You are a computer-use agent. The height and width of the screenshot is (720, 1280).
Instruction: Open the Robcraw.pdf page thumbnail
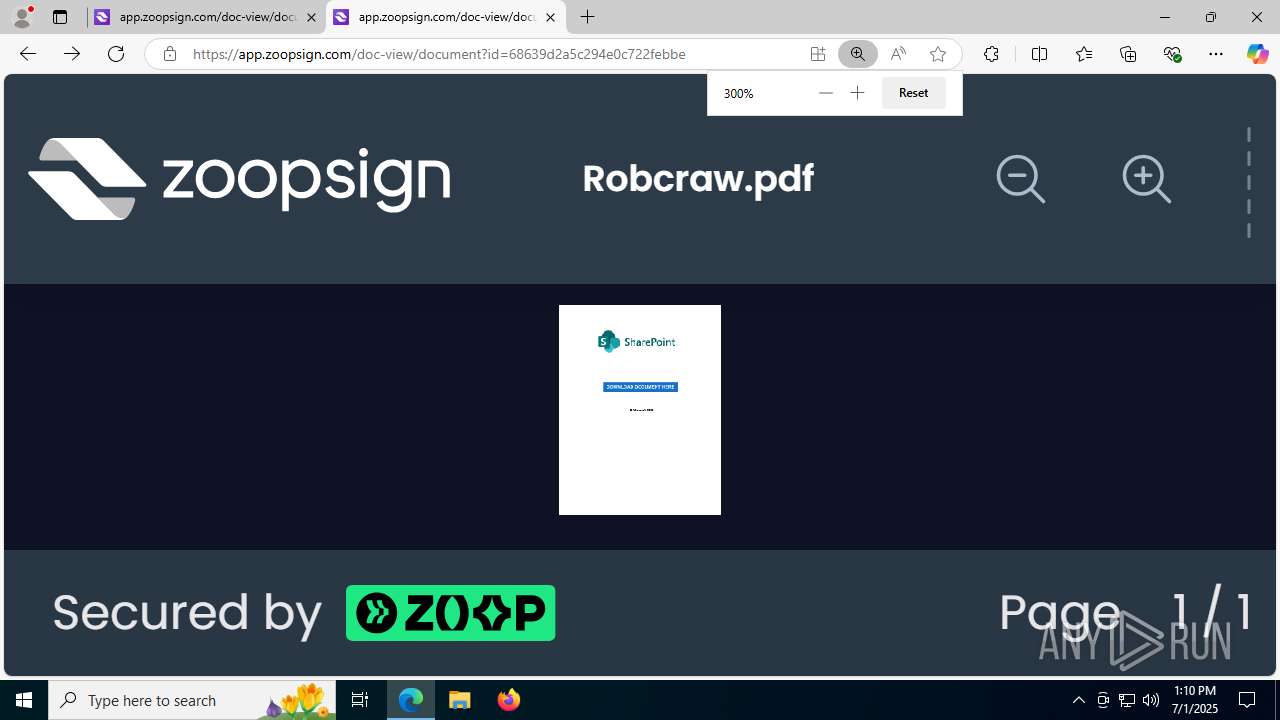coord(640,410)
